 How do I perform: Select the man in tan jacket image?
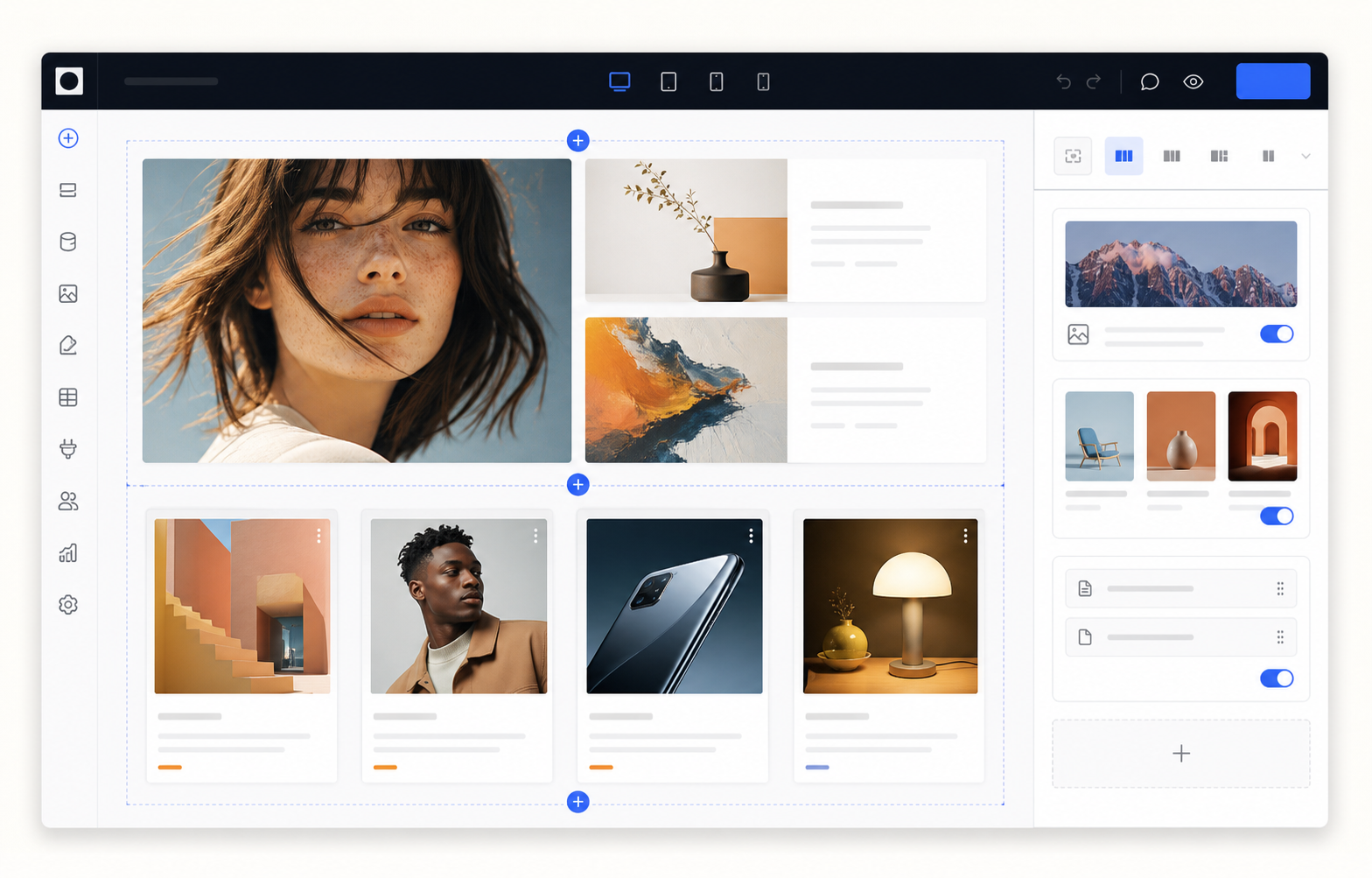(x=458, y=606)
